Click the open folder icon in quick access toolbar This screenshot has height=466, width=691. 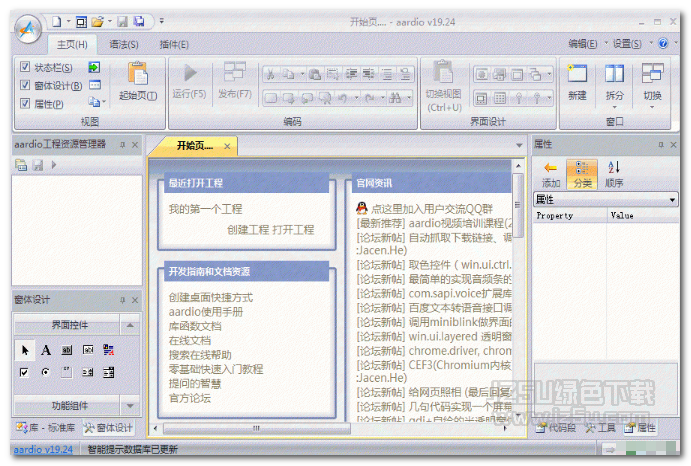pyautogui.click(x=97, y=21)
